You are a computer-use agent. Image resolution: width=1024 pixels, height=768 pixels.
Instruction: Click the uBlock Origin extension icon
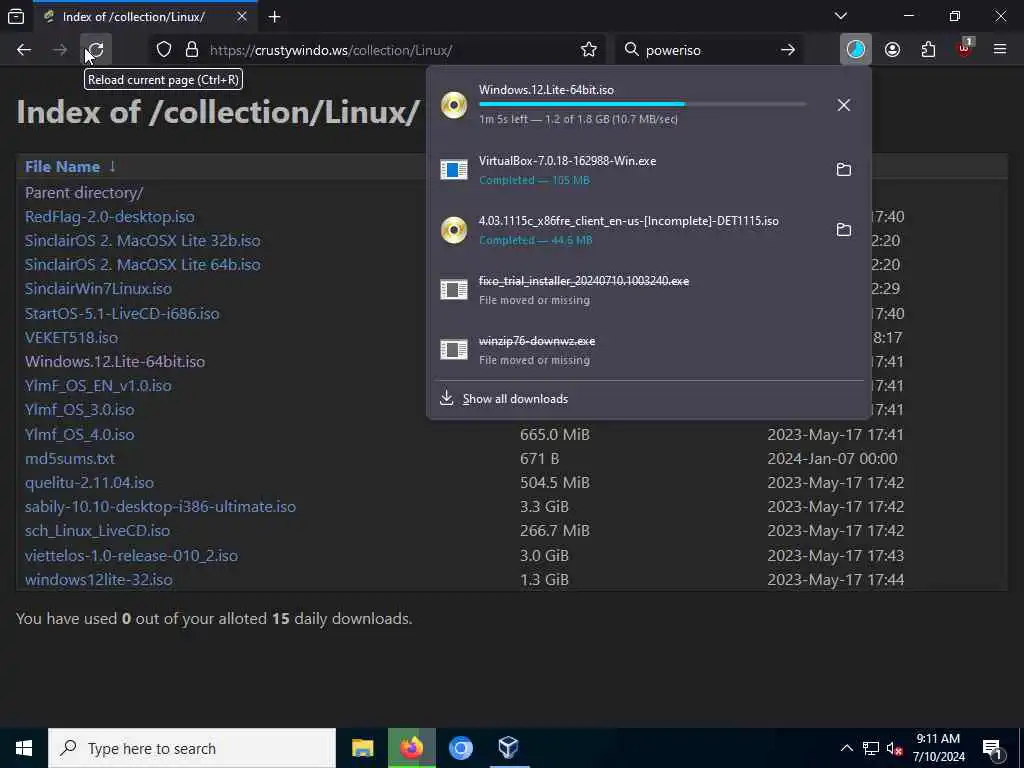964,50
